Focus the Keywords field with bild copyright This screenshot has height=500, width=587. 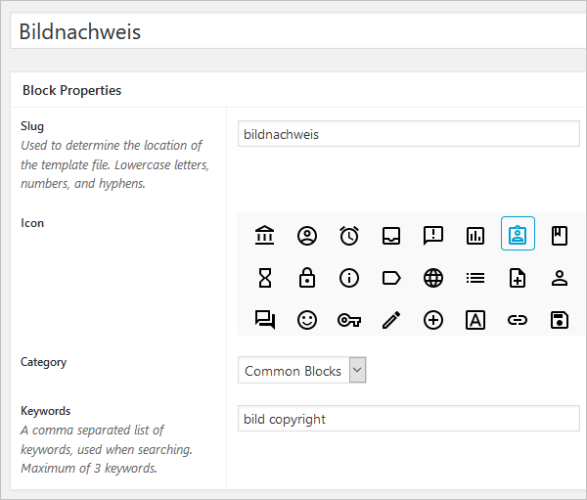[x=409, y=418]
